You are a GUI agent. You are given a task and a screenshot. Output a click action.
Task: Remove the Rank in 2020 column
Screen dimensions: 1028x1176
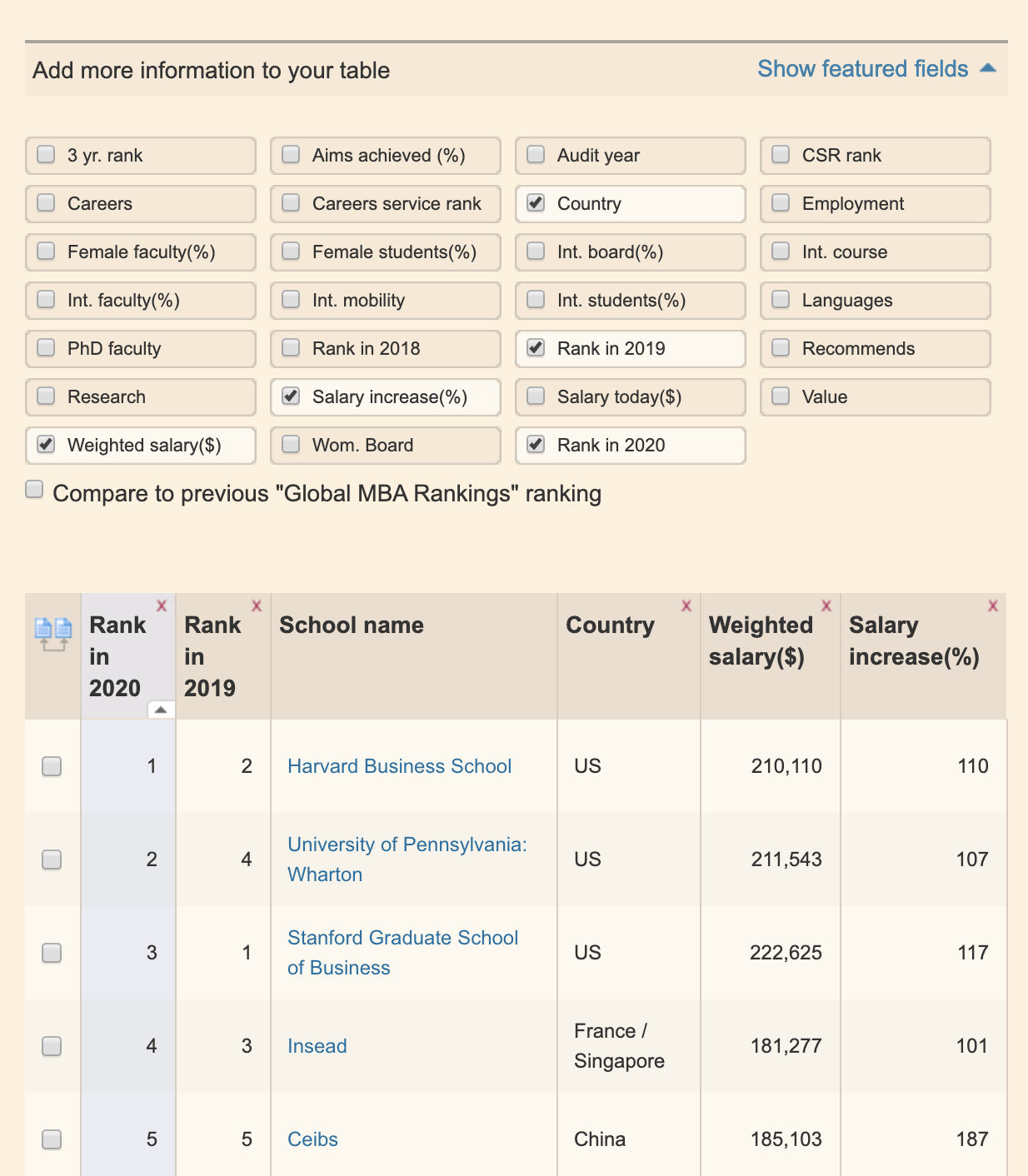click(162, 605)
